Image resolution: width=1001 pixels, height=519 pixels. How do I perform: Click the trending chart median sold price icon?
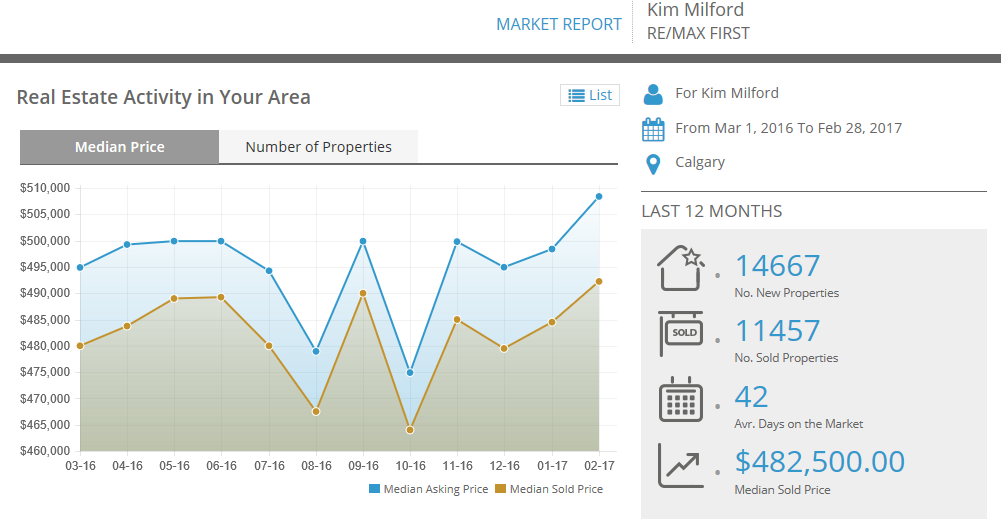click(681, 465)
